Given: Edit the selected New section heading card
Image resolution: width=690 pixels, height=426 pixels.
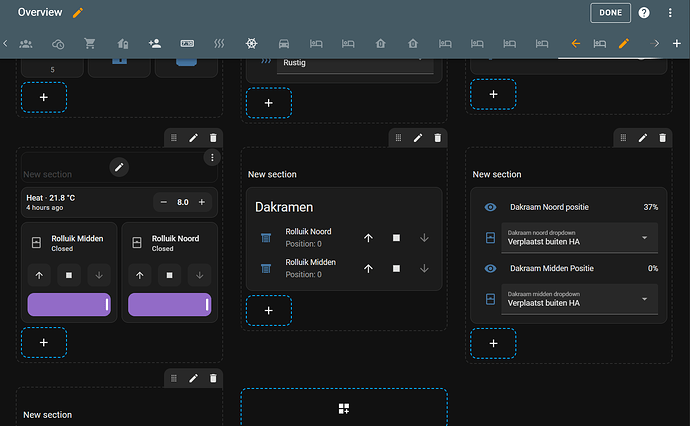Looking at the screenshot, I should [x=119, y=167].
